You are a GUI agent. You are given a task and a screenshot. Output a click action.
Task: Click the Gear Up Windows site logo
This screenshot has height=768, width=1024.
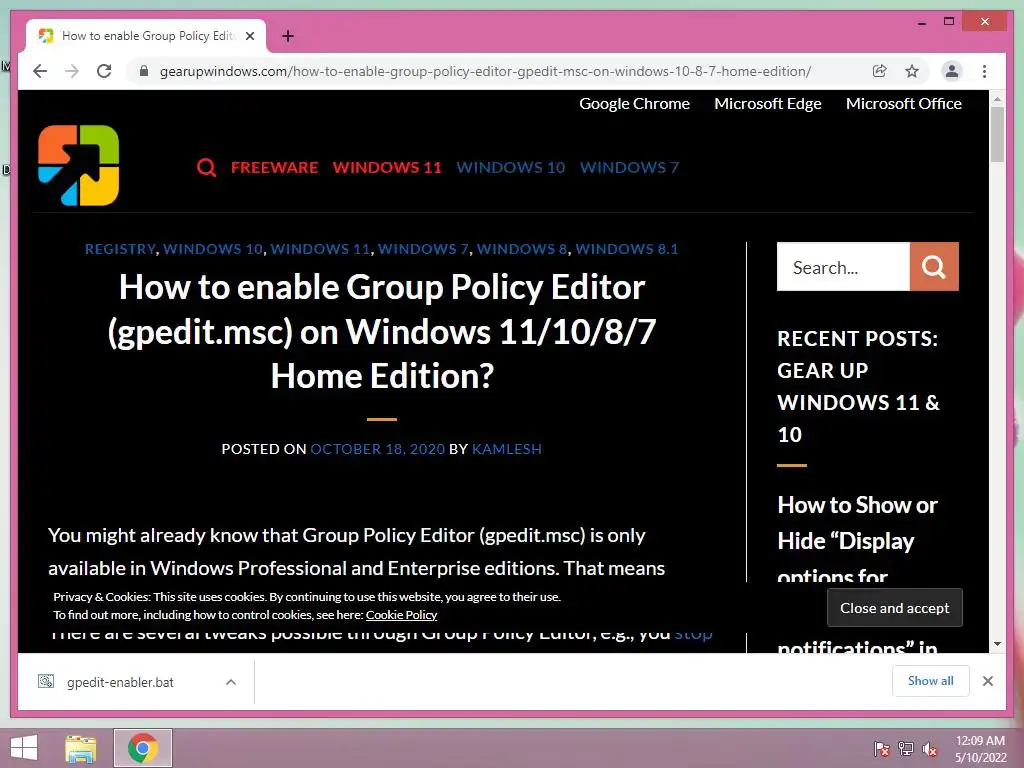(x=78, y=165)
